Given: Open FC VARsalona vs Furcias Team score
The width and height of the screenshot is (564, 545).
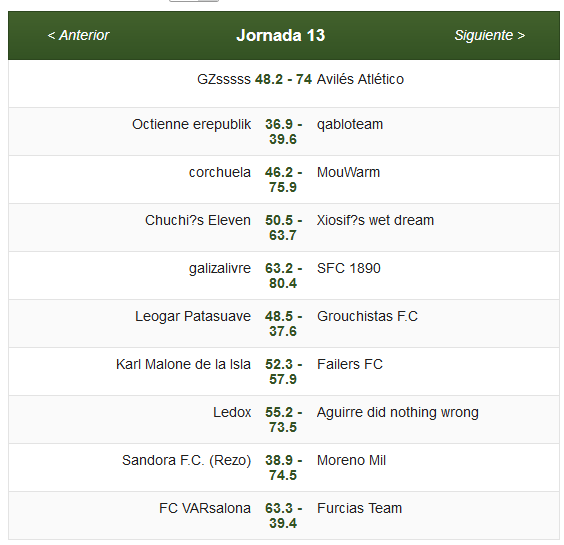Looking at the screenshot, I should coord(283,516).
